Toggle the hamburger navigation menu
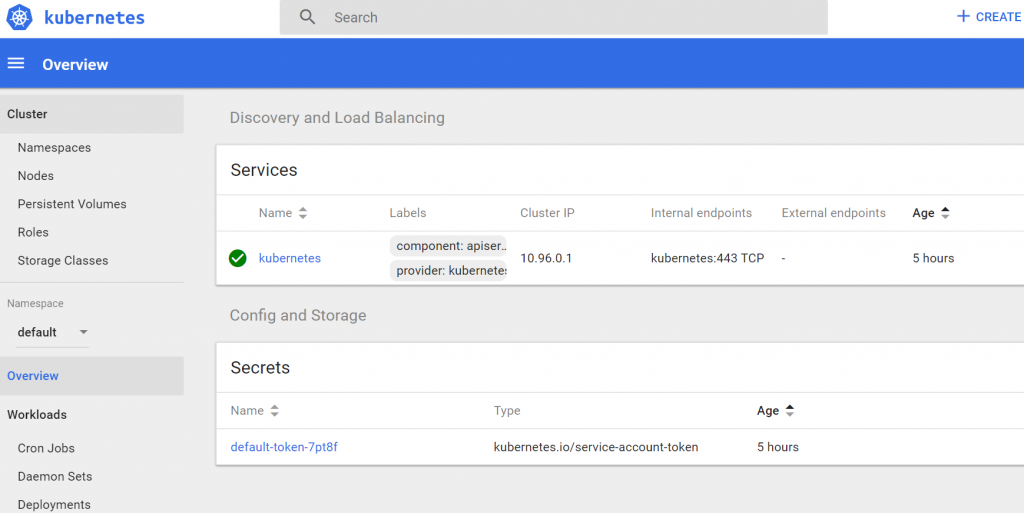This screenshot has width=1024, height=513. pyautogui.click(x=16, y=63)
